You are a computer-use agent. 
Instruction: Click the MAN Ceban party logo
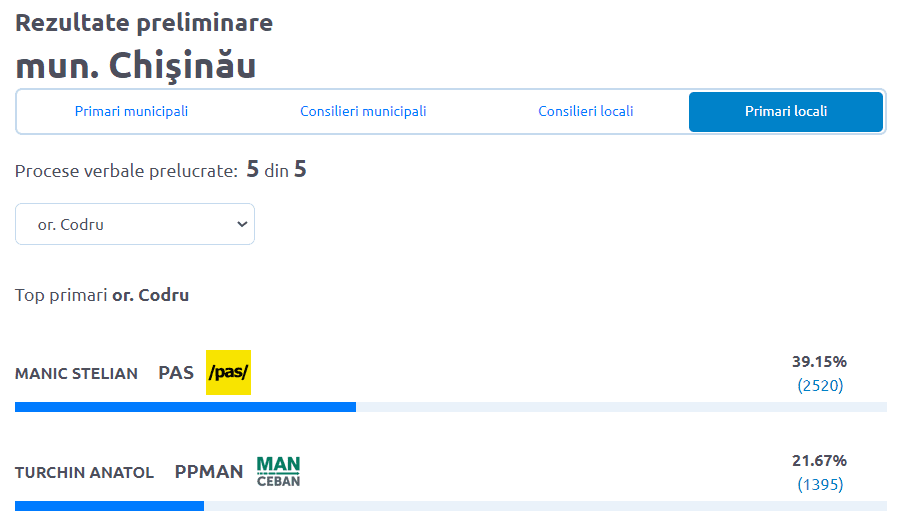pos(278,471)
